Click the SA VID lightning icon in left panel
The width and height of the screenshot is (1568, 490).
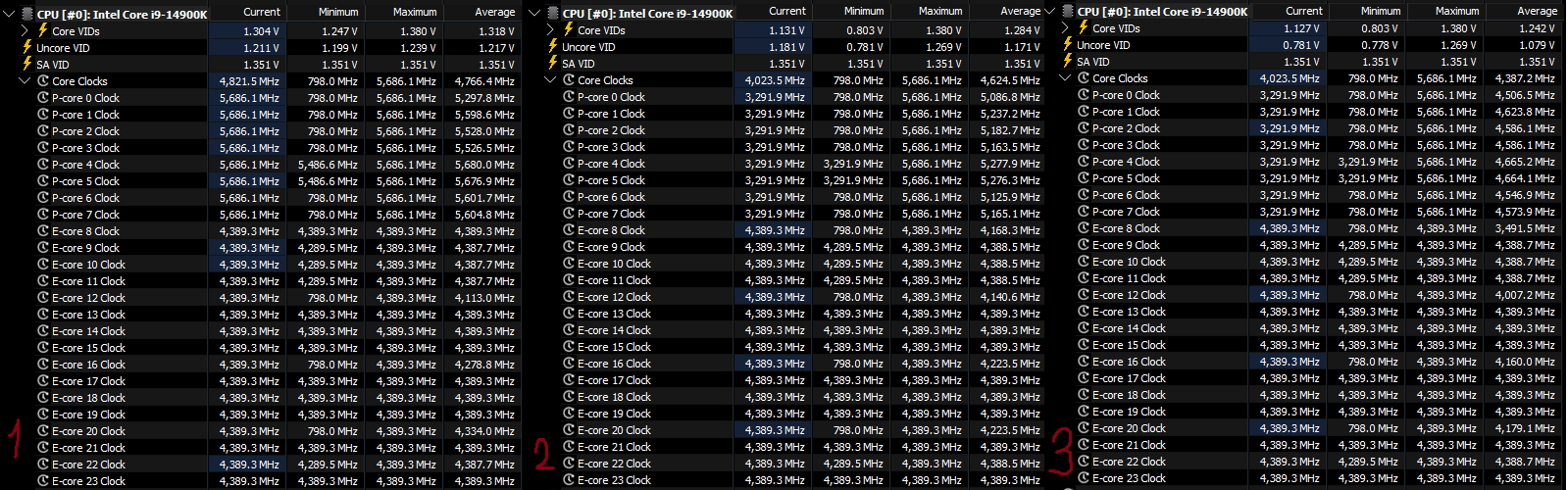pyautogui.click(x=27, y=64)
